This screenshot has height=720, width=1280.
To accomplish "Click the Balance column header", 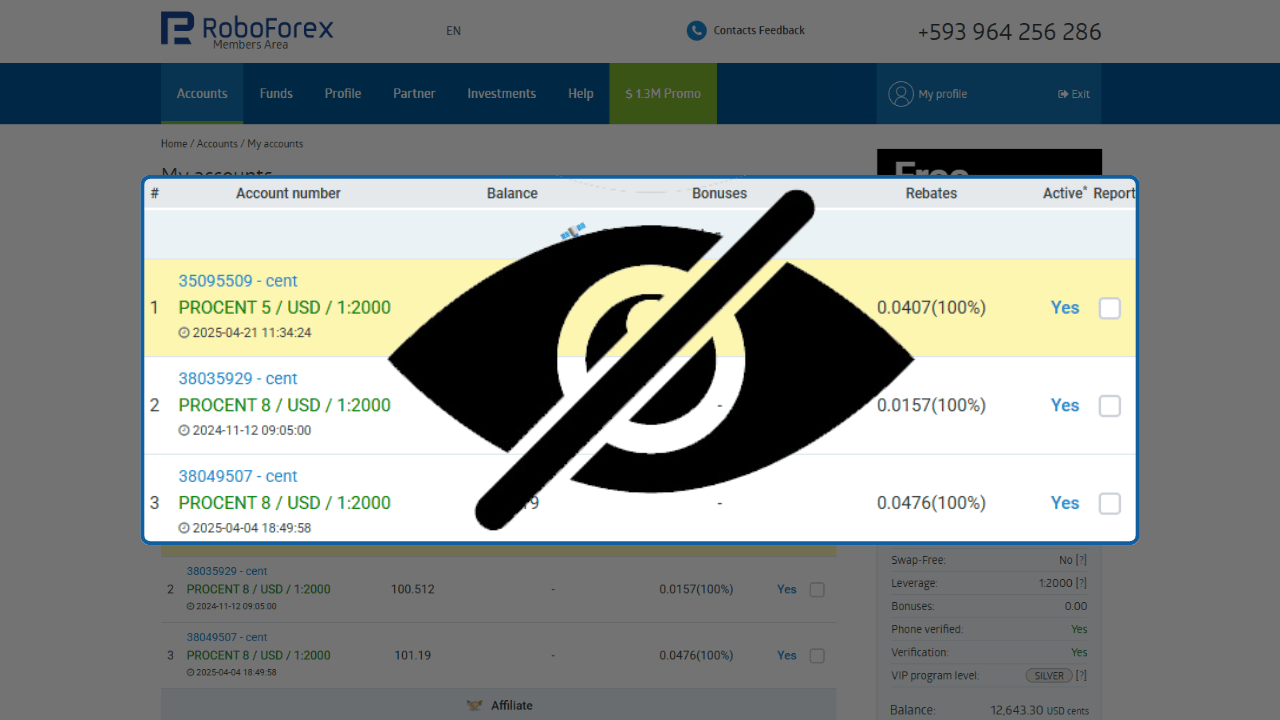I will pos(512,194).
